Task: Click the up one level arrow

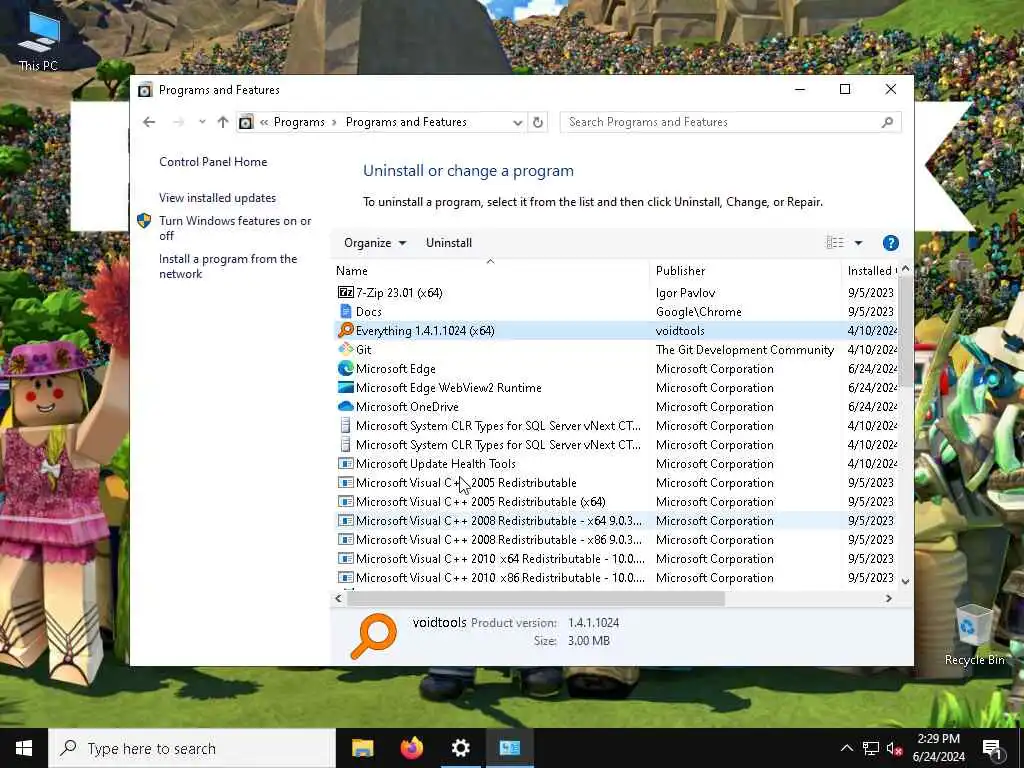Action: point(223,122)
